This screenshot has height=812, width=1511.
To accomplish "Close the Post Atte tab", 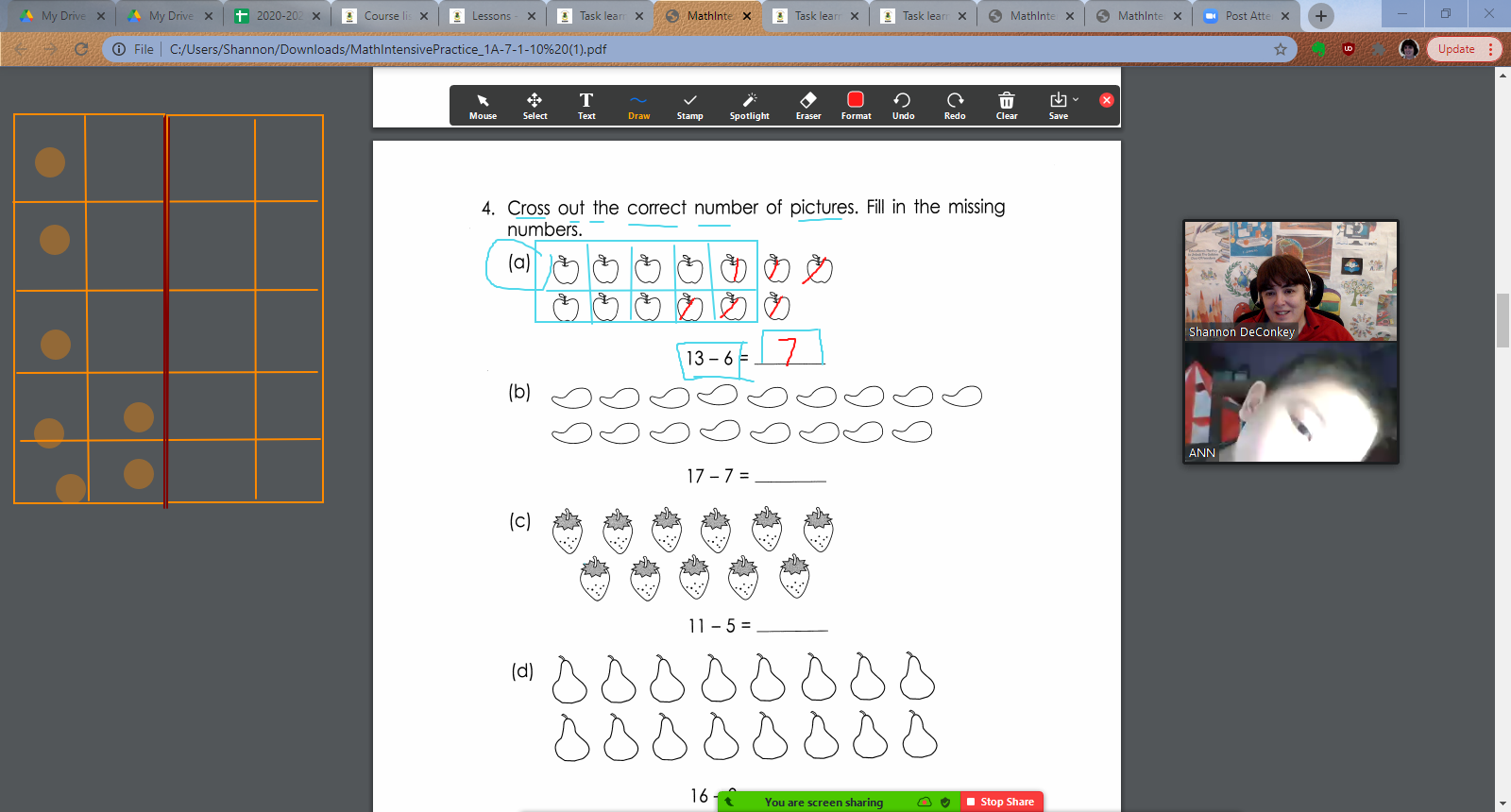I will [1285, 16].
